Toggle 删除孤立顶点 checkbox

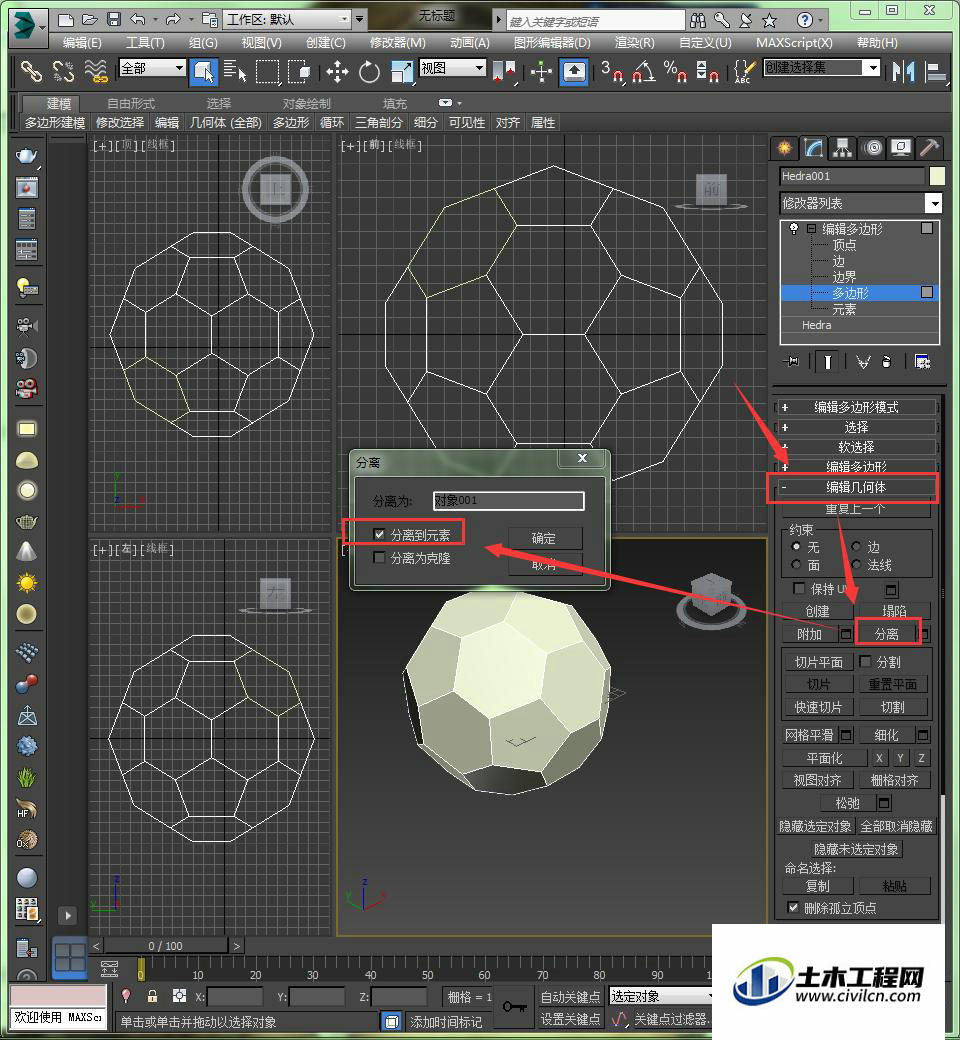pyautogui.click(x=793, y=907)
